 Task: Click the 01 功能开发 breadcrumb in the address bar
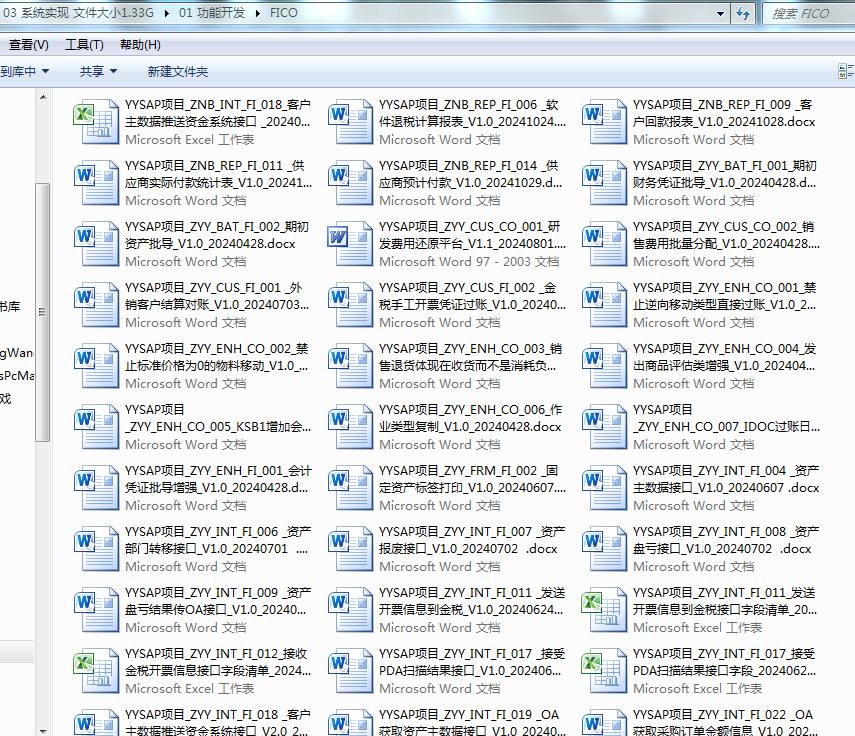213,13
